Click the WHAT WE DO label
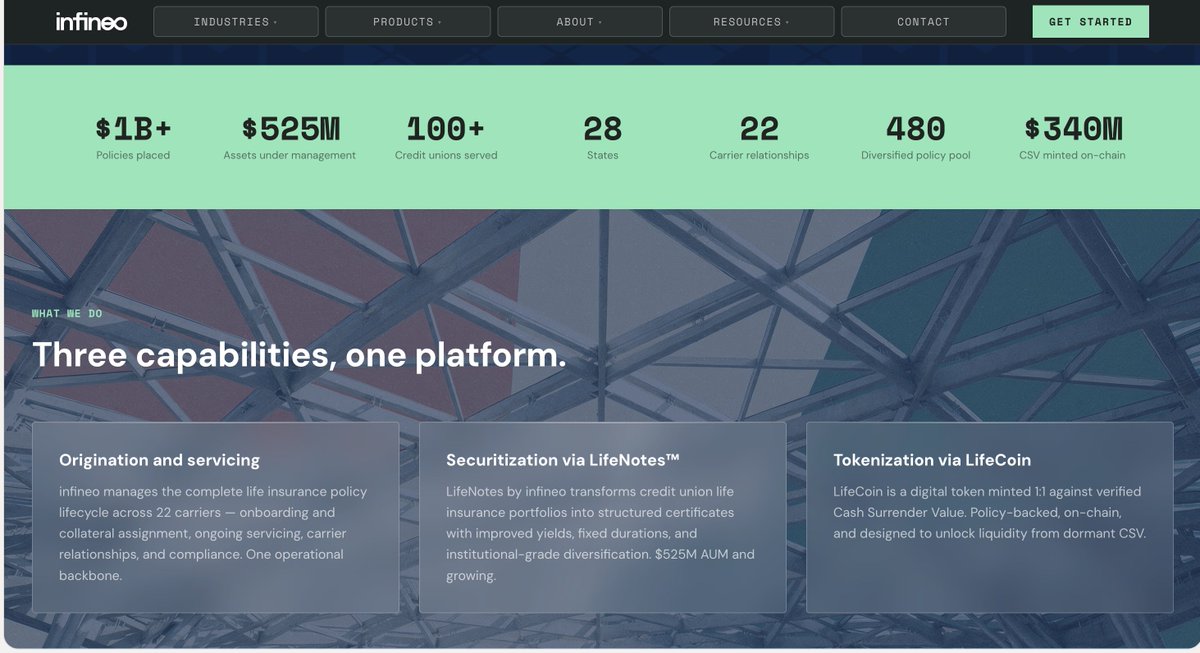The height and width of the screenshot is (653, 1200). coord(67,314)
